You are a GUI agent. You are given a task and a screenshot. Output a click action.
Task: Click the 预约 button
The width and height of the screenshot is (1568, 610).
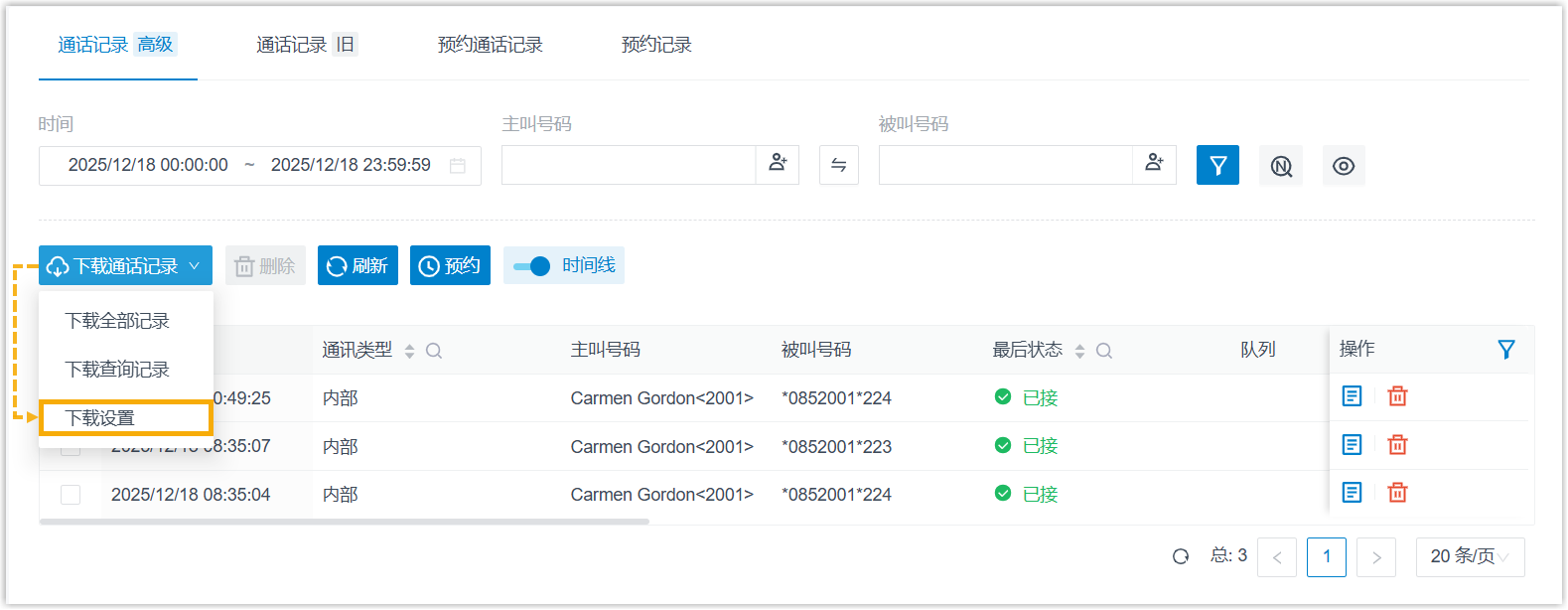click(x=450, y=265)
